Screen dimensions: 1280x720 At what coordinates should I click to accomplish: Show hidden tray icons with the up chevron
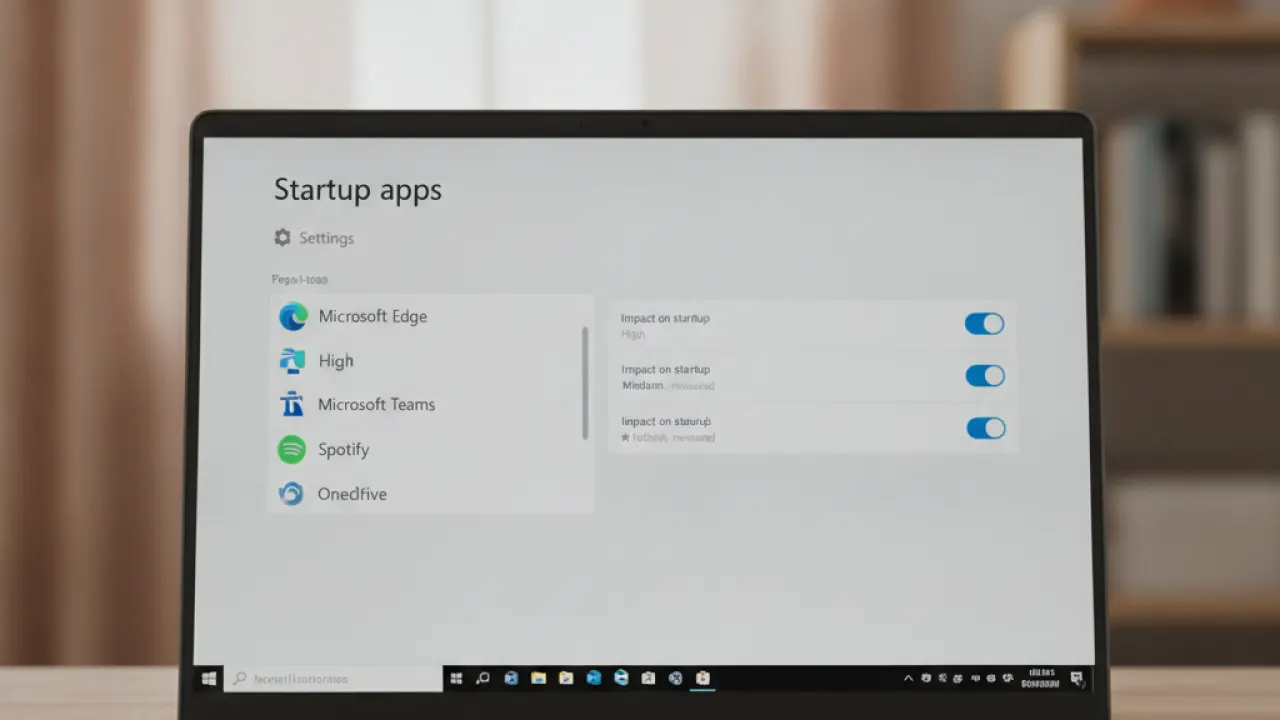(x=908, y=678)
